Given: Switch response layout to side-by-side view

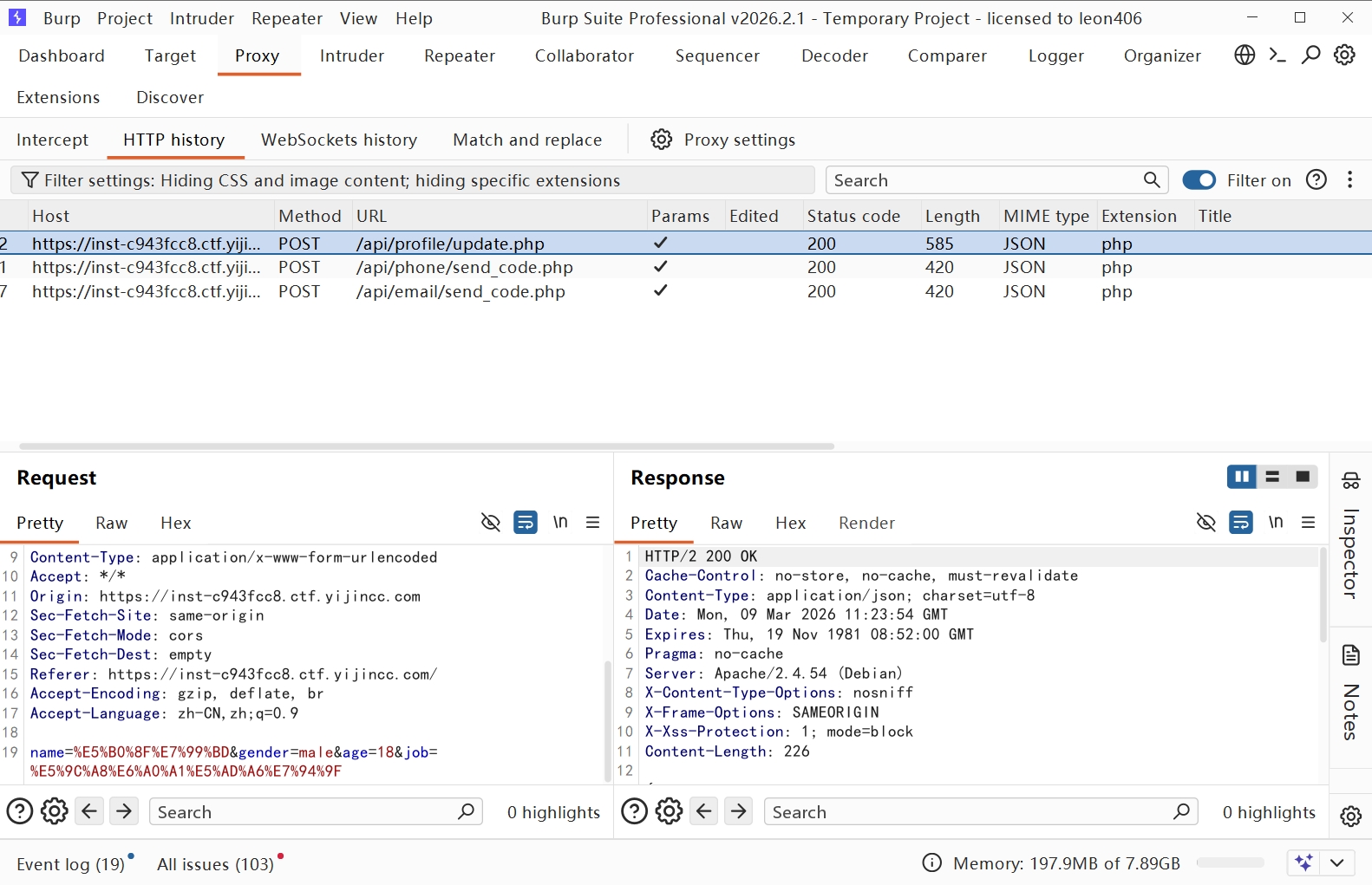Looking at the screenshot, I should tap(1241, 477).
